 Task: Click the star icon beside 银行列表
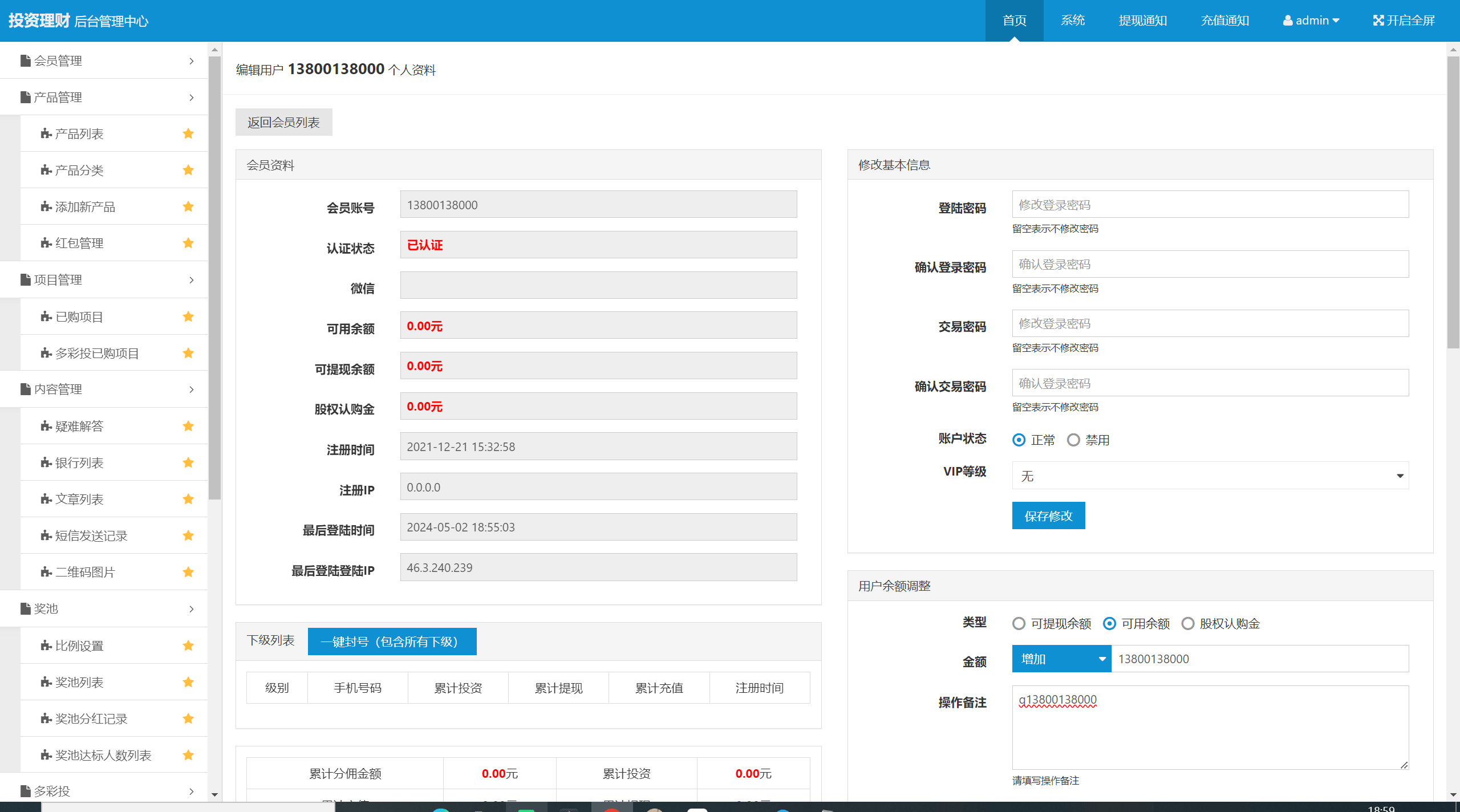pos(188,462)
